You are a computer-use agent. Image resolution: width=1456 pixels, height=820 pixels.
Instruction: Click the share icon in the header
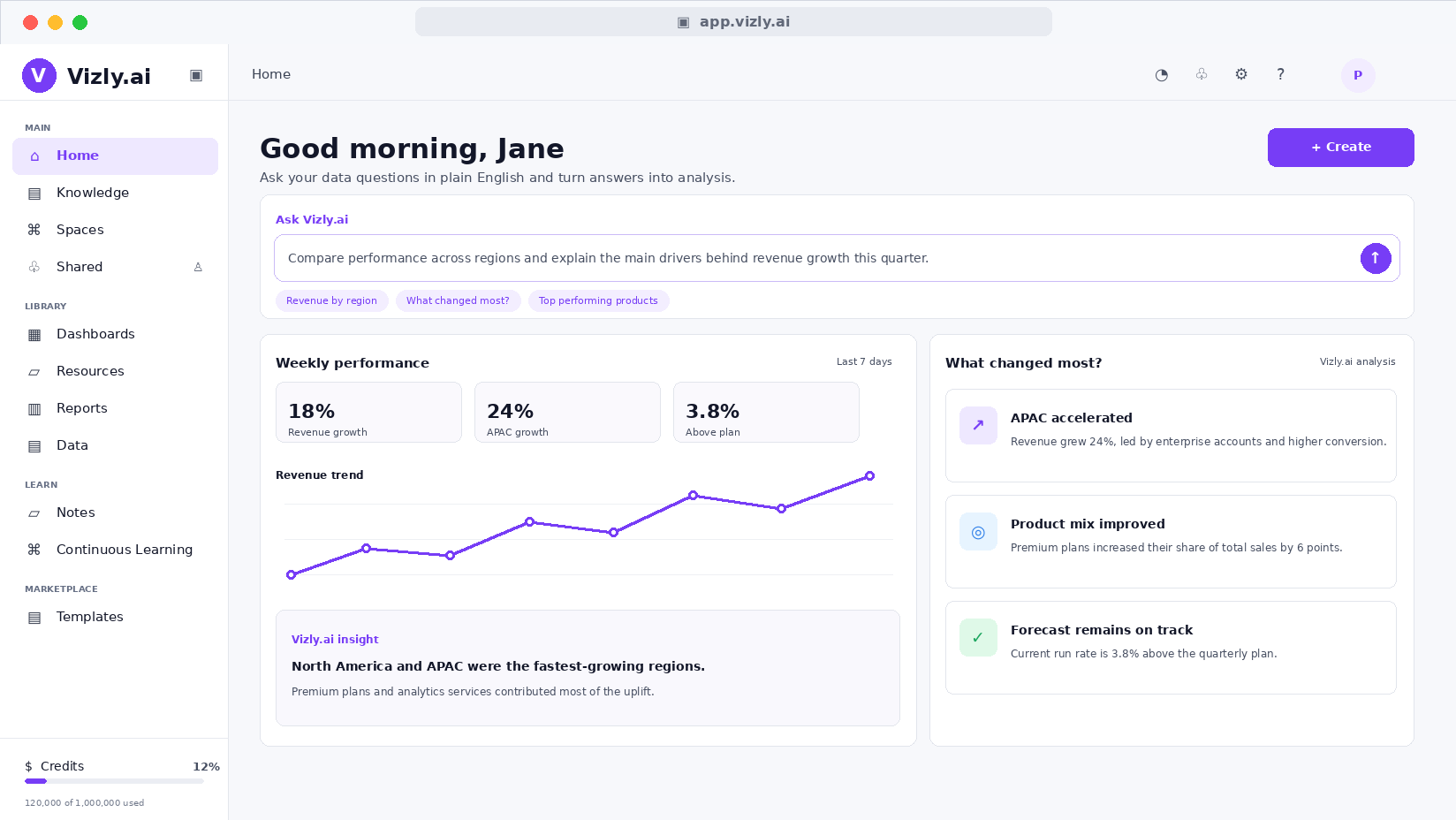tap(1202, 75)
